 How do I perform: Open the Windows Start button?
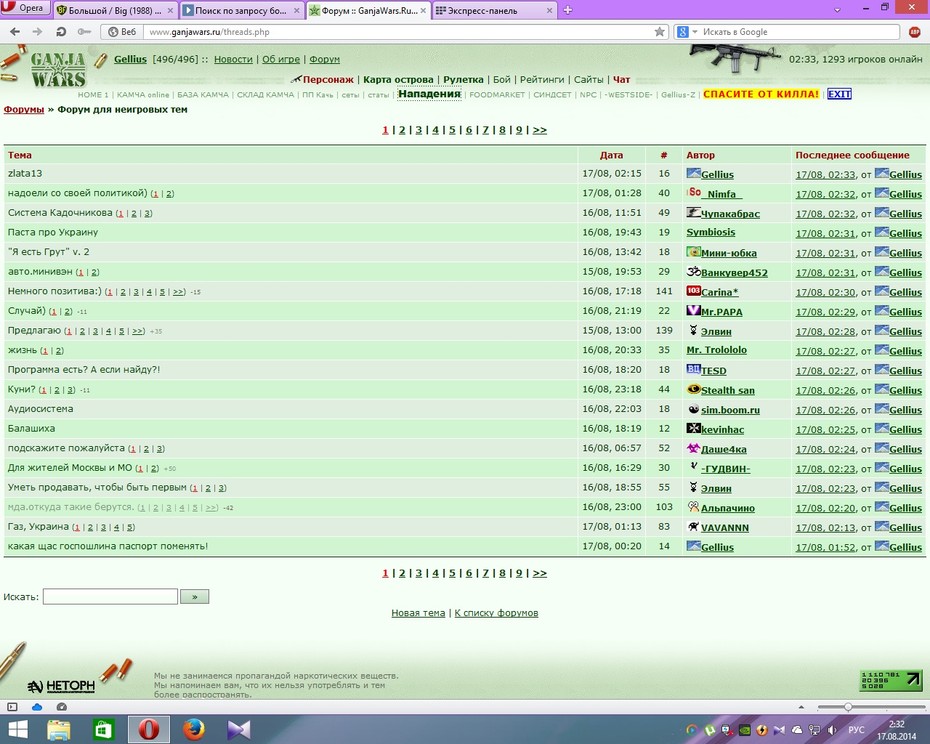[18, 730]
